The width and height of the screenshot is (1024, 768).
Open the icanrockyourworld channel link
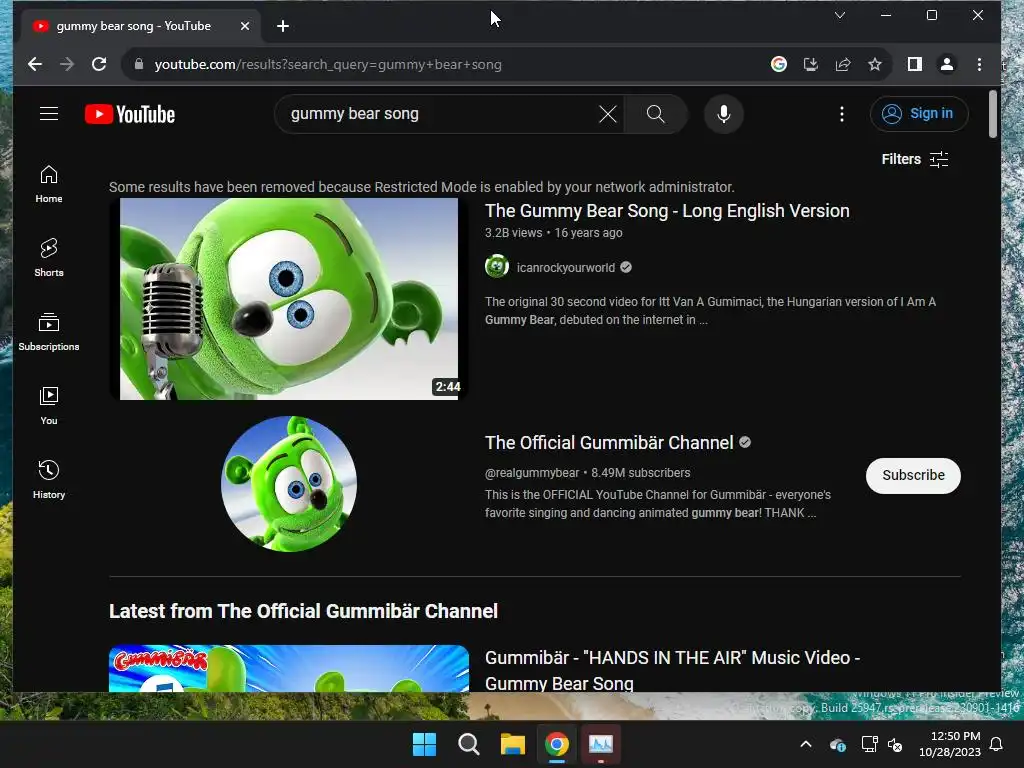tap(566, 268)
